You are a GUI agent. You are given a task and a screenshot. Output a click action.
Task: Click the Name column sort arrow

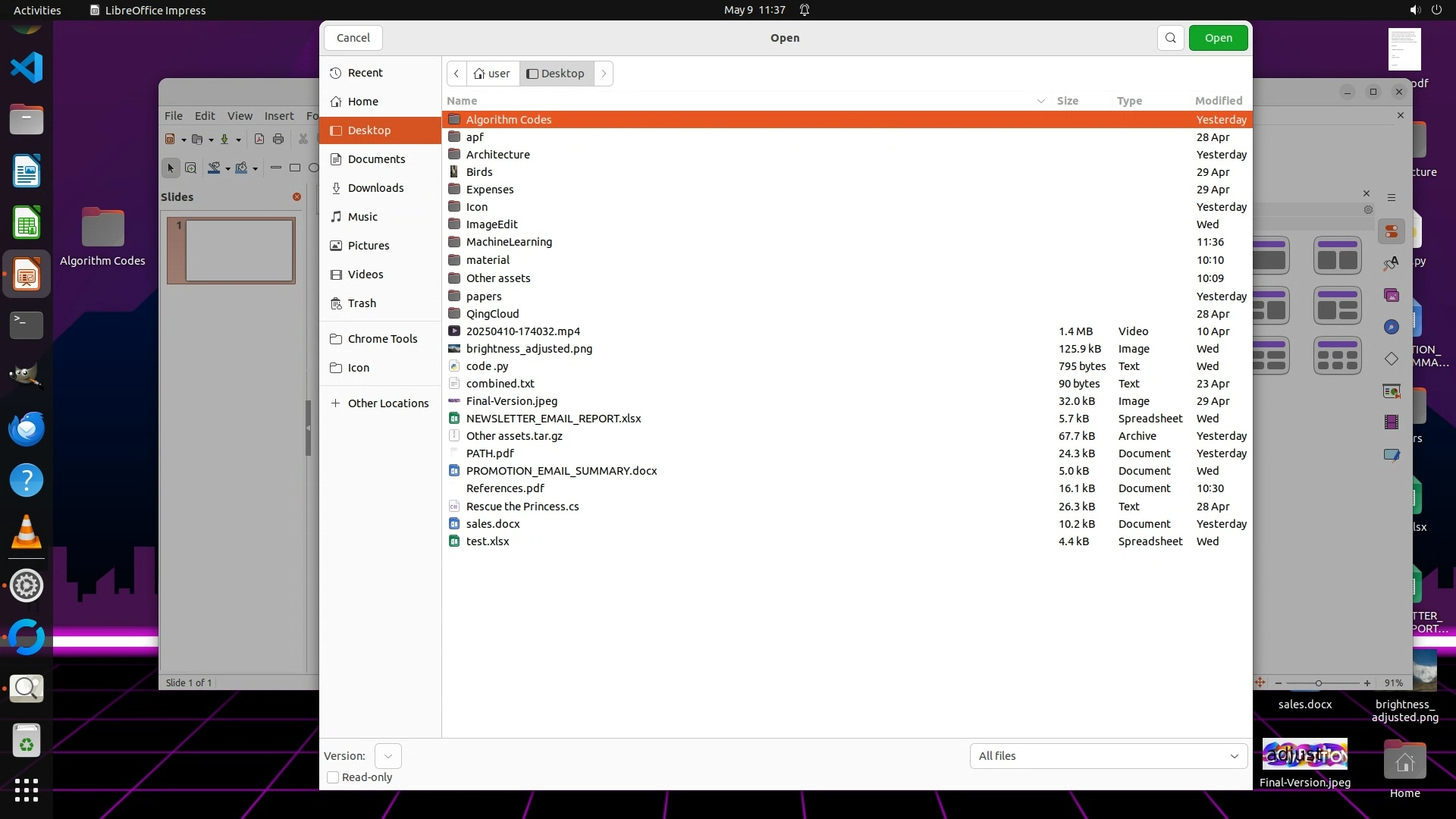(1040, 101)
